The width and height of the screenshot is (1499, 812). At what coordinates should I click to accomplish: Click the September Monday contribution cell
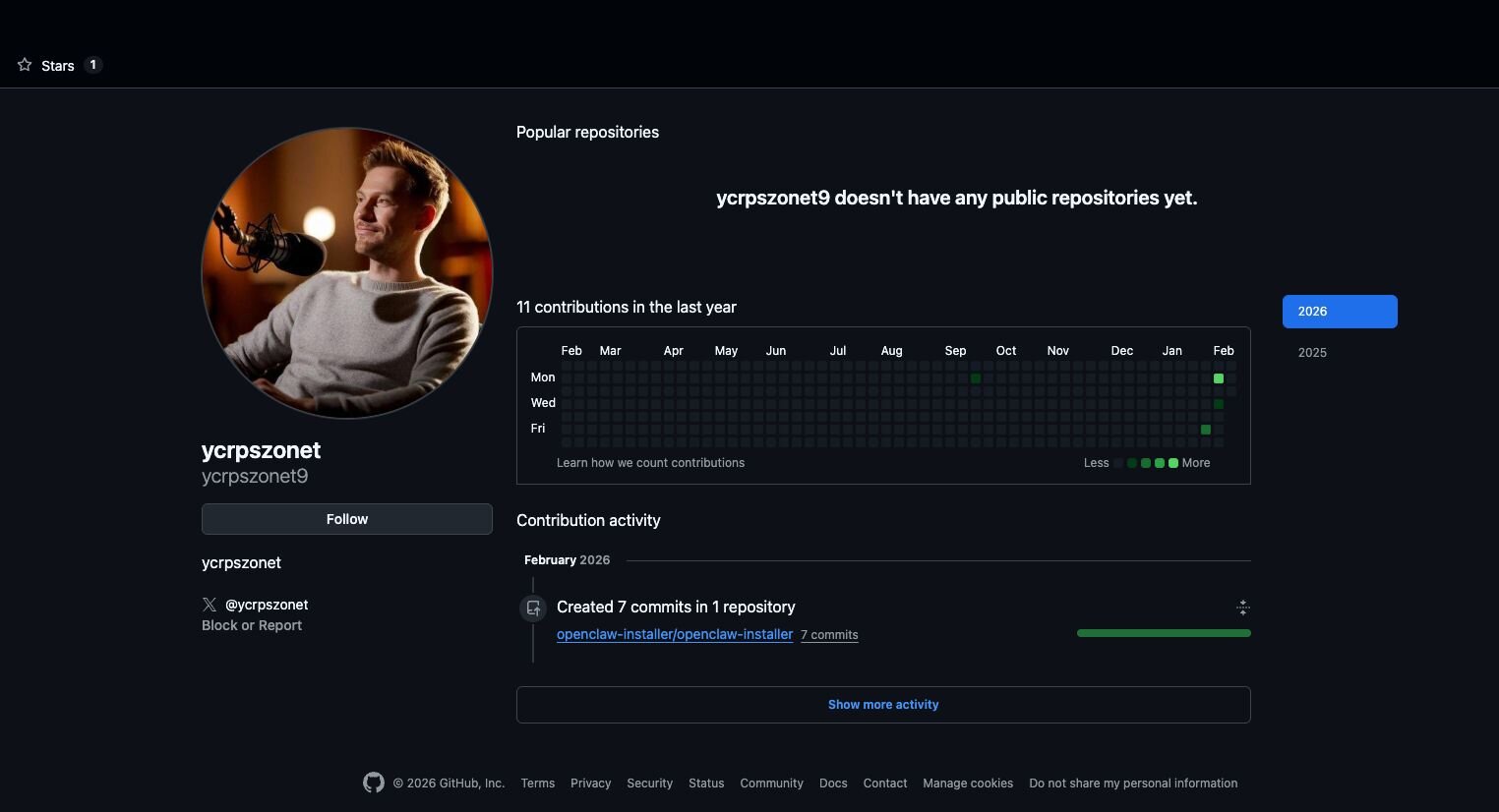976,378
